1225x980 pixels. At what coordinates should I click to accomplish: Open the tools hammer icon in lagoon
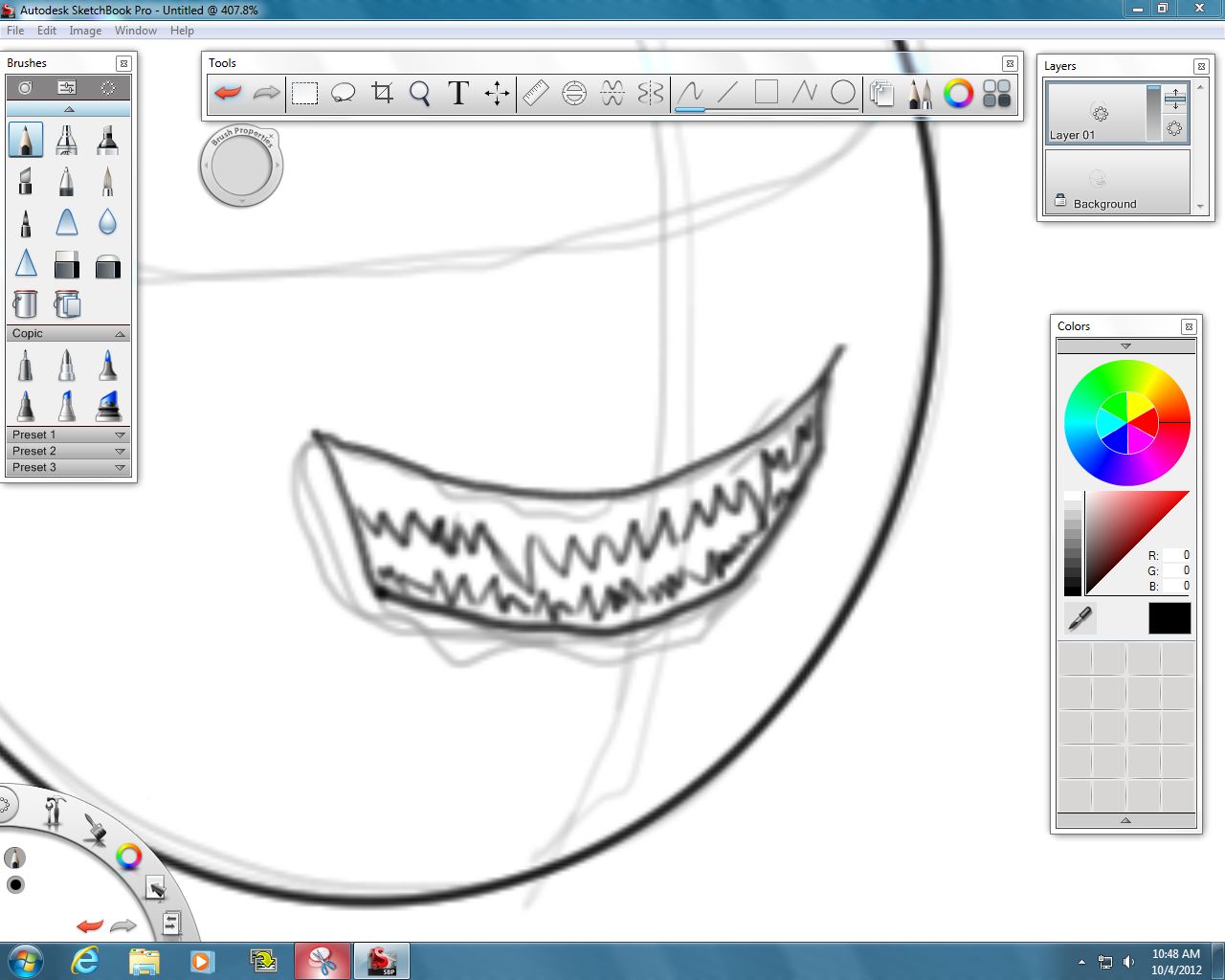[x=54, y=812]
